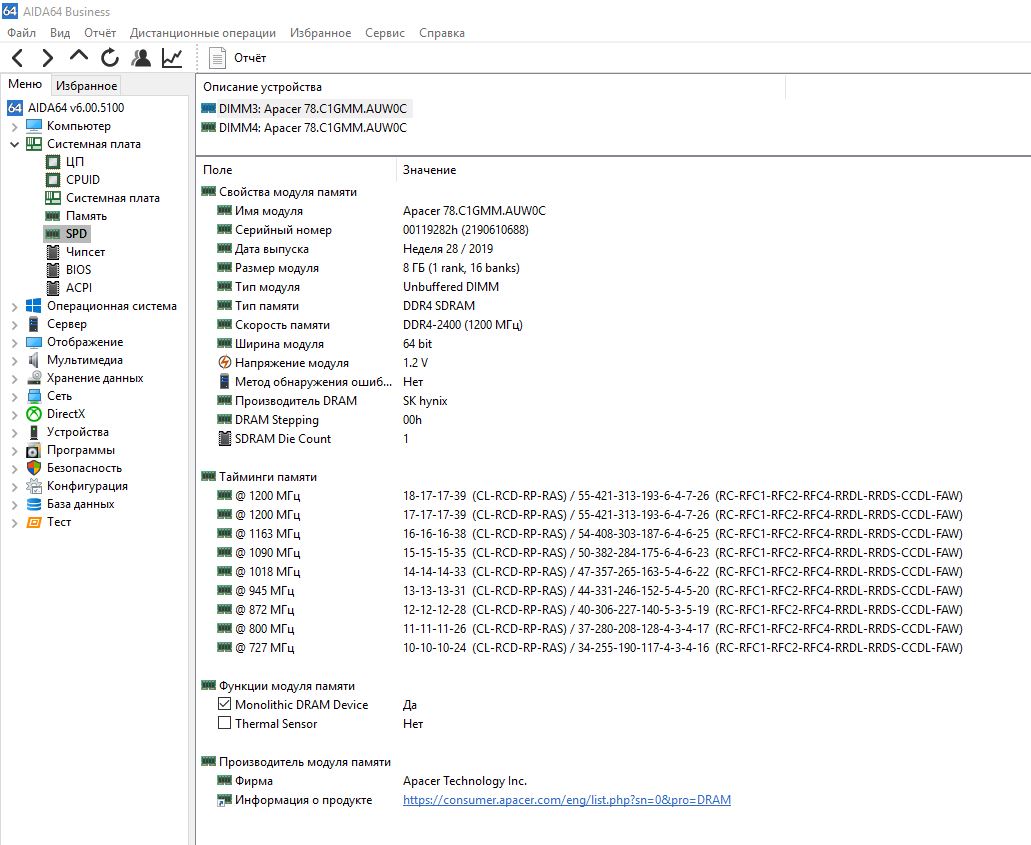1031x845 pixels.
Task: Go forward with the right arrow toolbar icon
Action: 47,58
